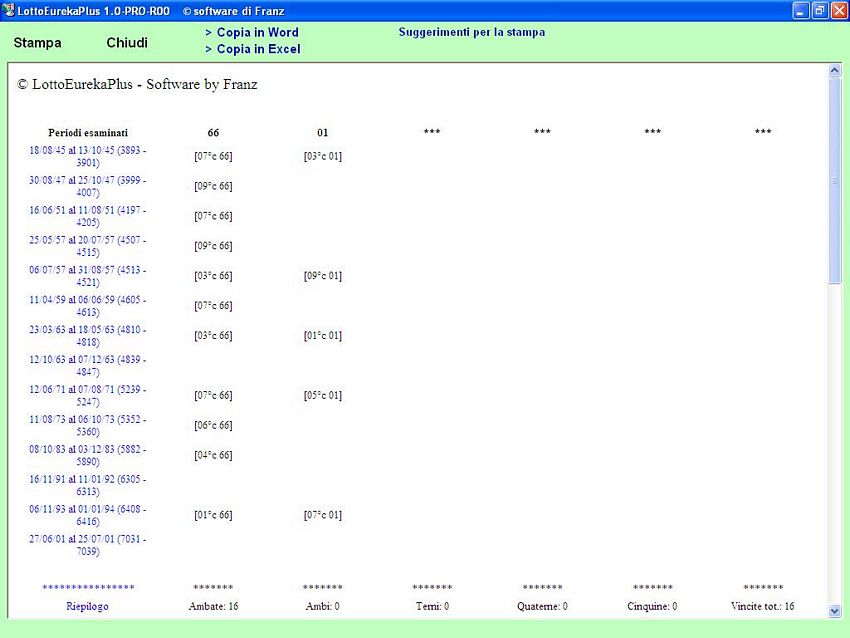
Task: Click the Stampa button
Action: (37, 43)
